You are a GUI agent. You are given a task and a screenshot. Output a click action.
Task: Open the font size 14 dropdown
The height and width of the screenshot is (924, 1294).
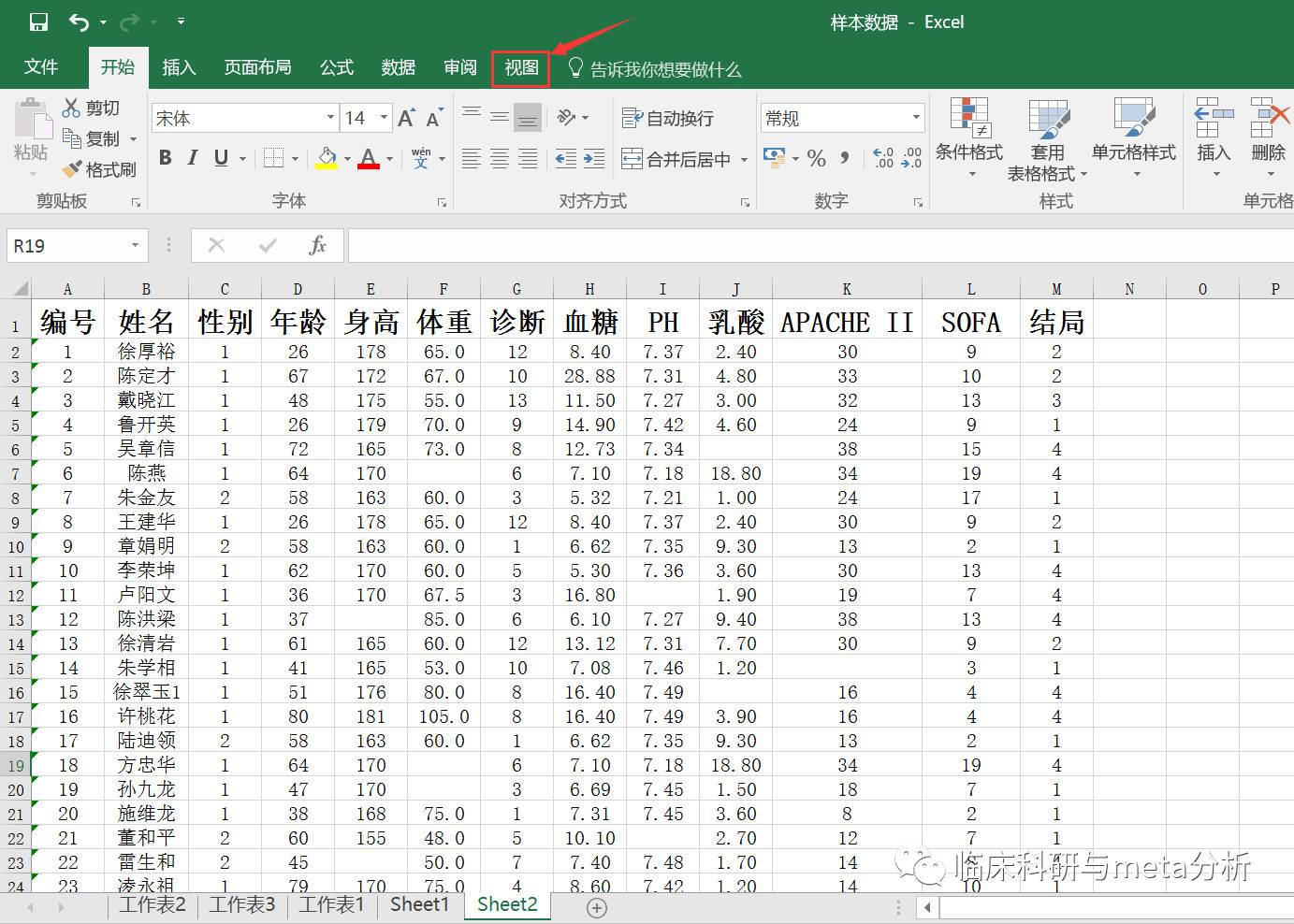[384, 118]
